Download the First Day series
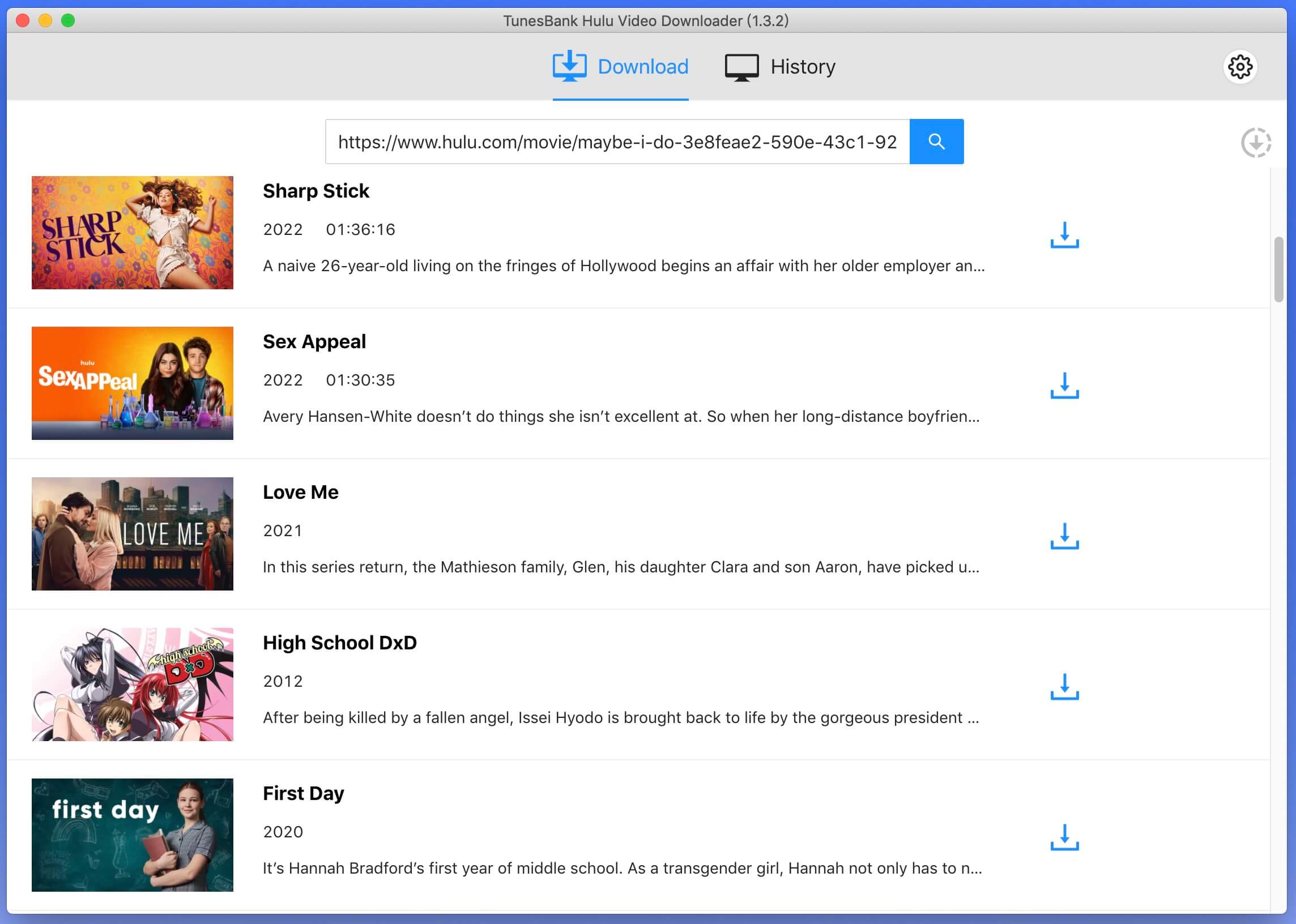This screenshot has width=1296, height=924. 1064,837
